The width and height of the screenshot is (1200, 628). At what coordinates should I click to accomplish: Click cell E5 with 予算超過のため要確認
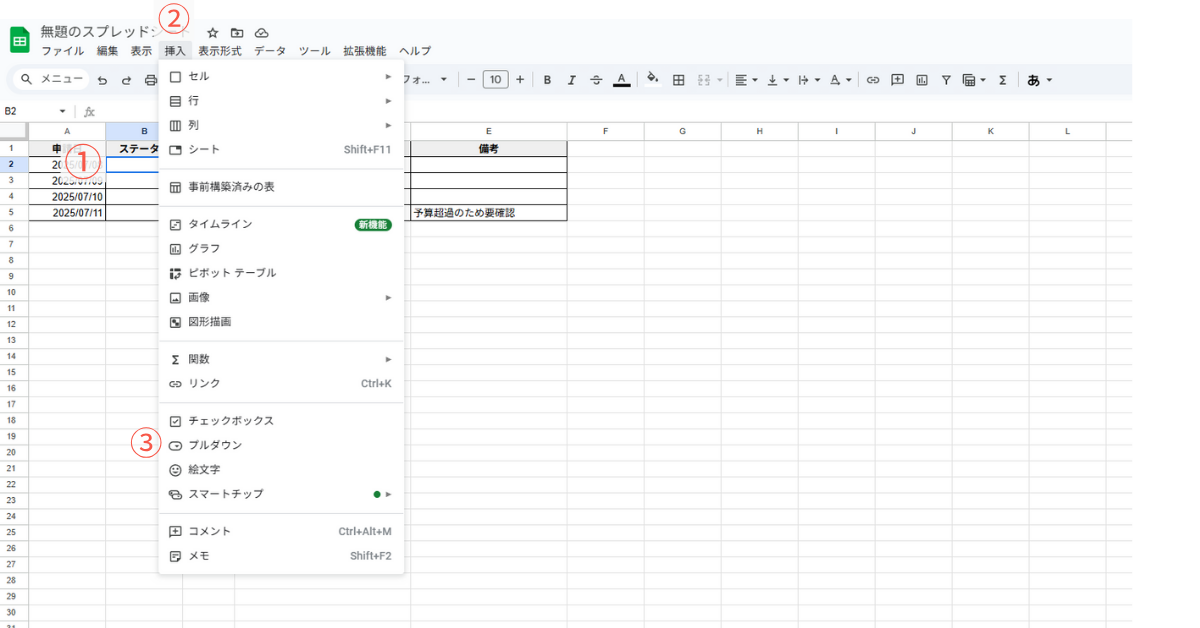[488, 213]
